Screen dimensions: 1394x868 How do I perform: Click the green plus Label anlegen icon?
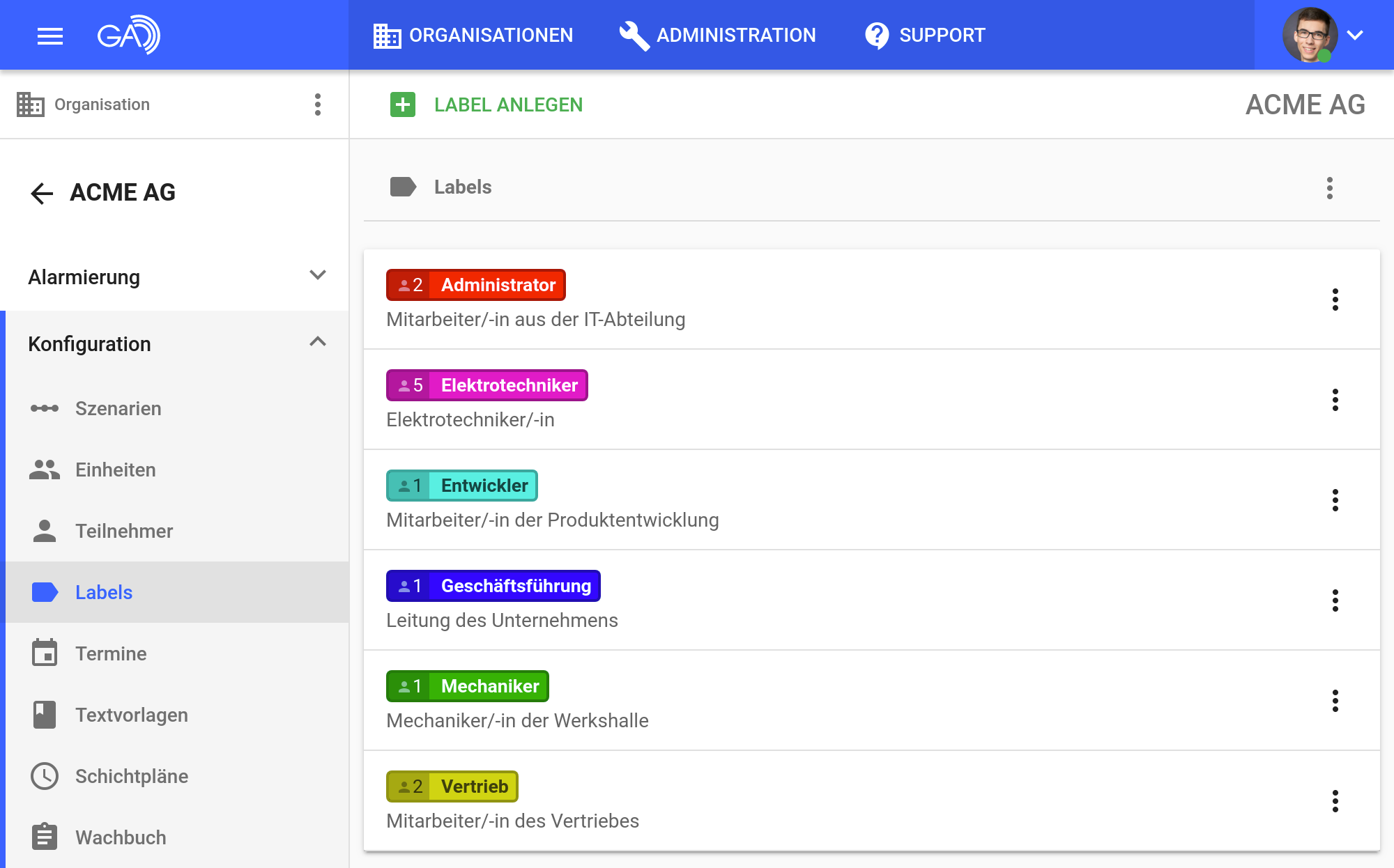tap(402, 104)
